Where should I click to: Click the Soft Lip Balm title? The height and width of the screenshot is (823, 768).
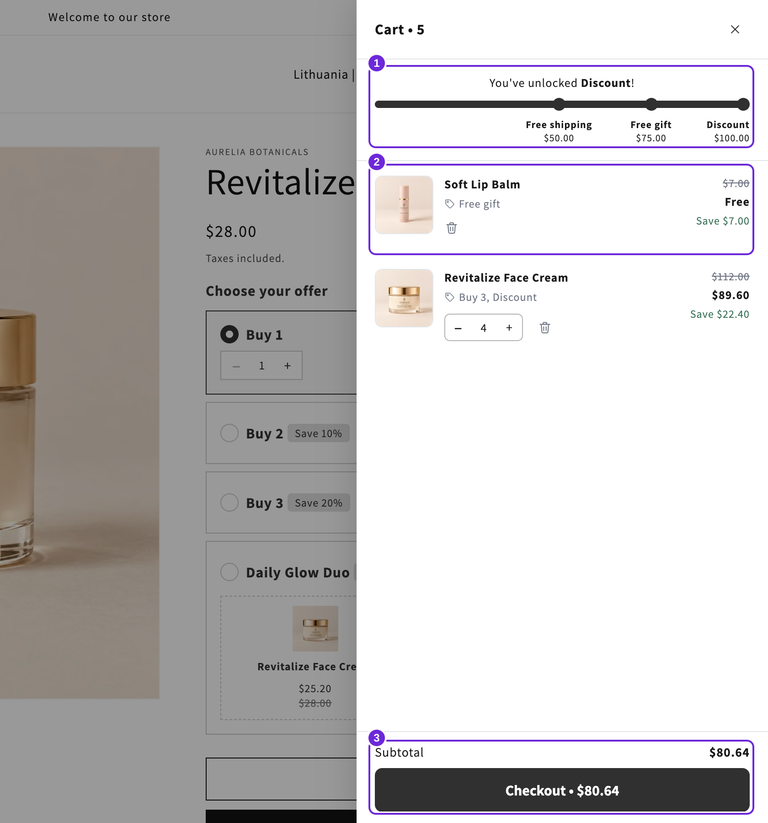tap(482, 185)
